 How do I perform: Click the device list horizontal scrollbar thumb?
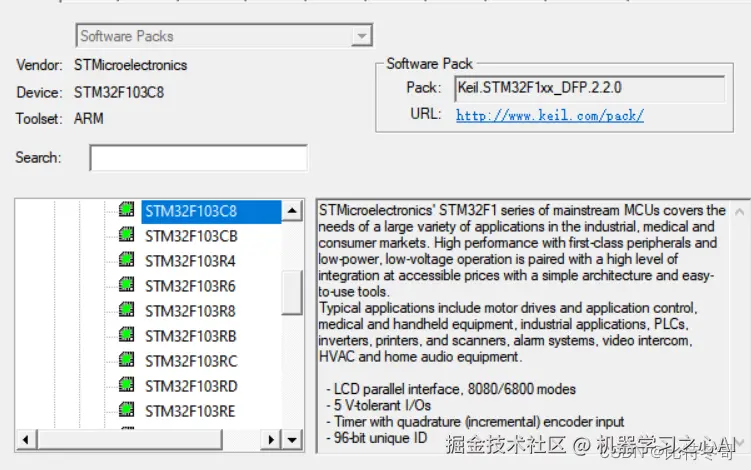130,439
